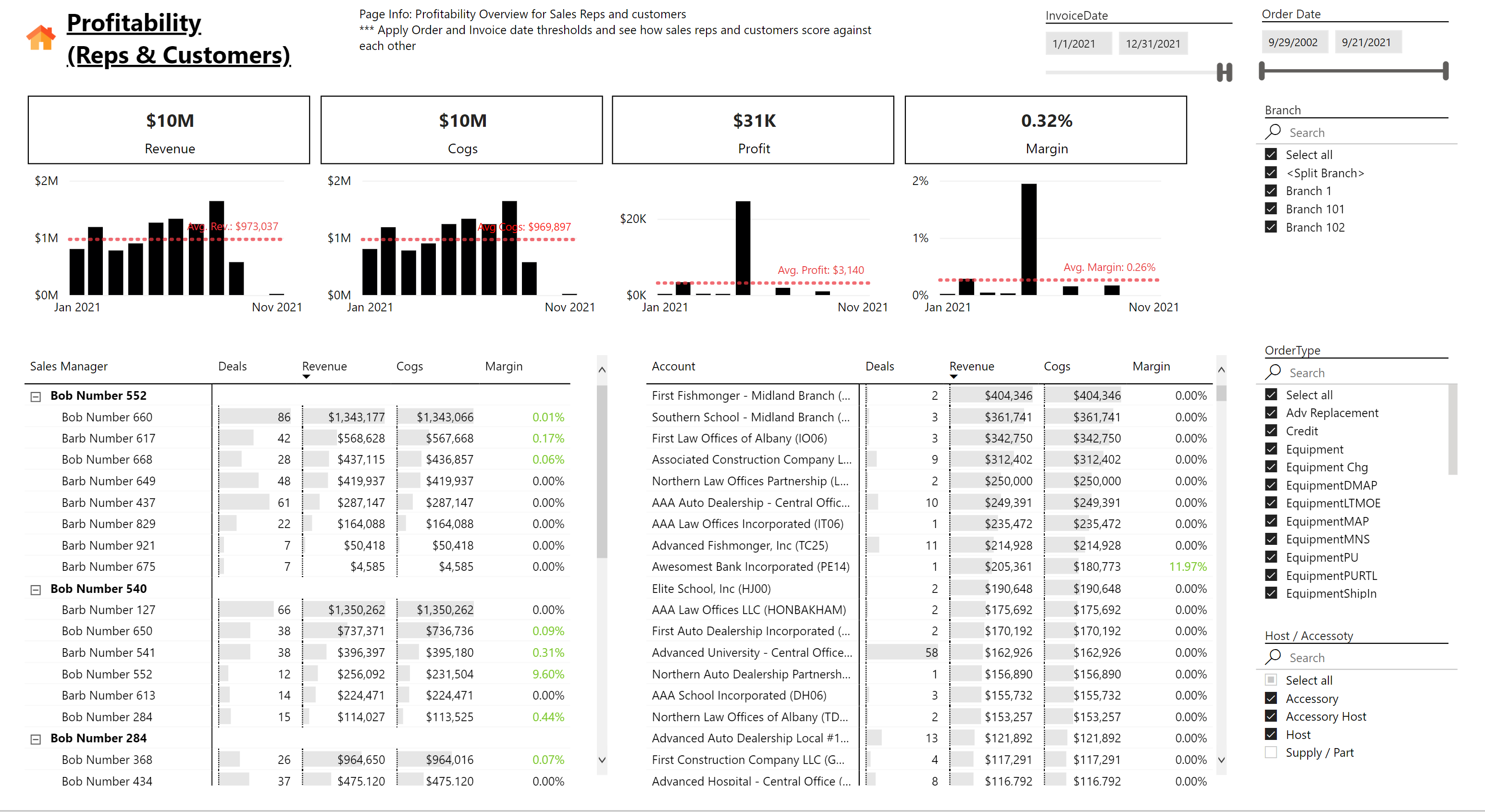Click the Account column header
This screenshot has height=812, width=1485.
coord(673,366)
